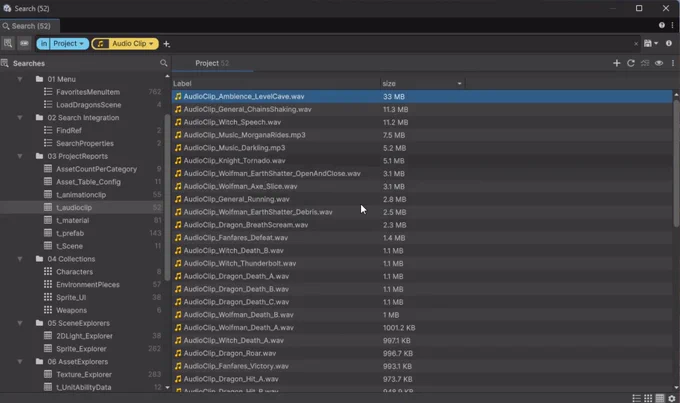Viewport: 680px width, 403px height.
Task: Select AudioClip_Knight_Tornado.wav row
Action: click(x=422, y=161)
